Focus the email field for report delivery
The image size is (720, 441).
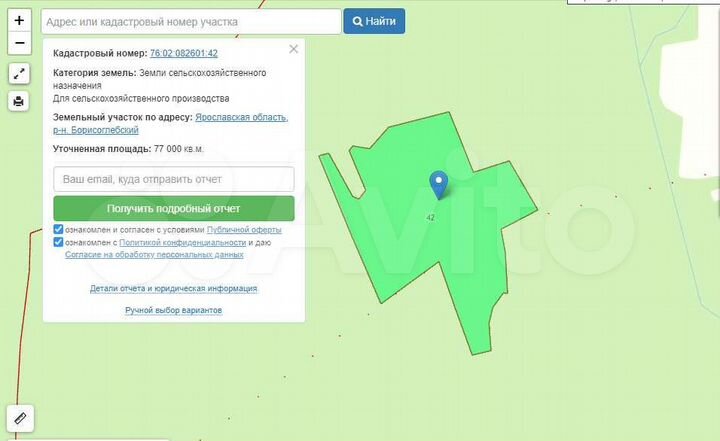[173, 179]
